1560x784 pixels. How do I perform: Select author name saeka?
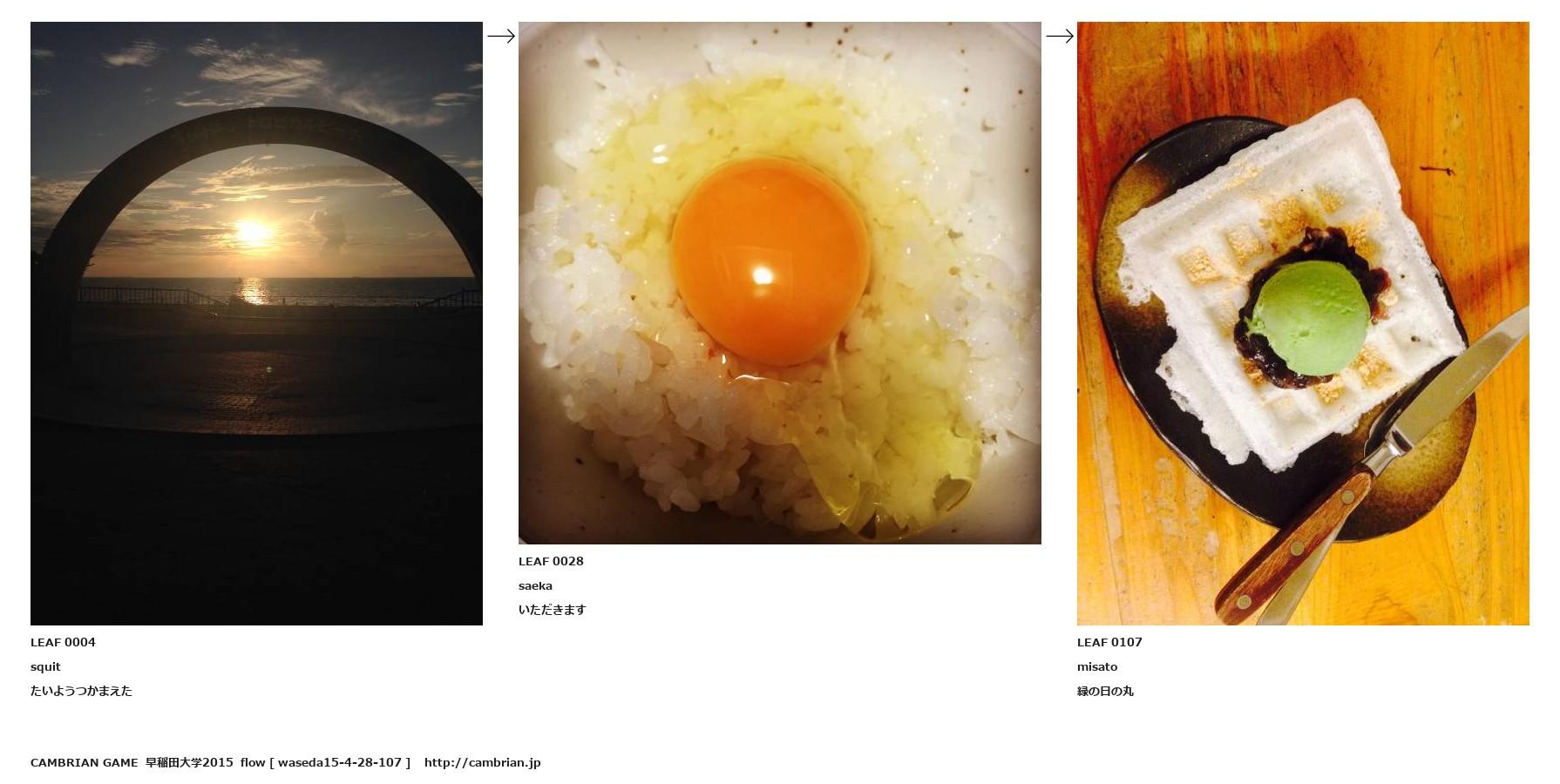[535, 585]
